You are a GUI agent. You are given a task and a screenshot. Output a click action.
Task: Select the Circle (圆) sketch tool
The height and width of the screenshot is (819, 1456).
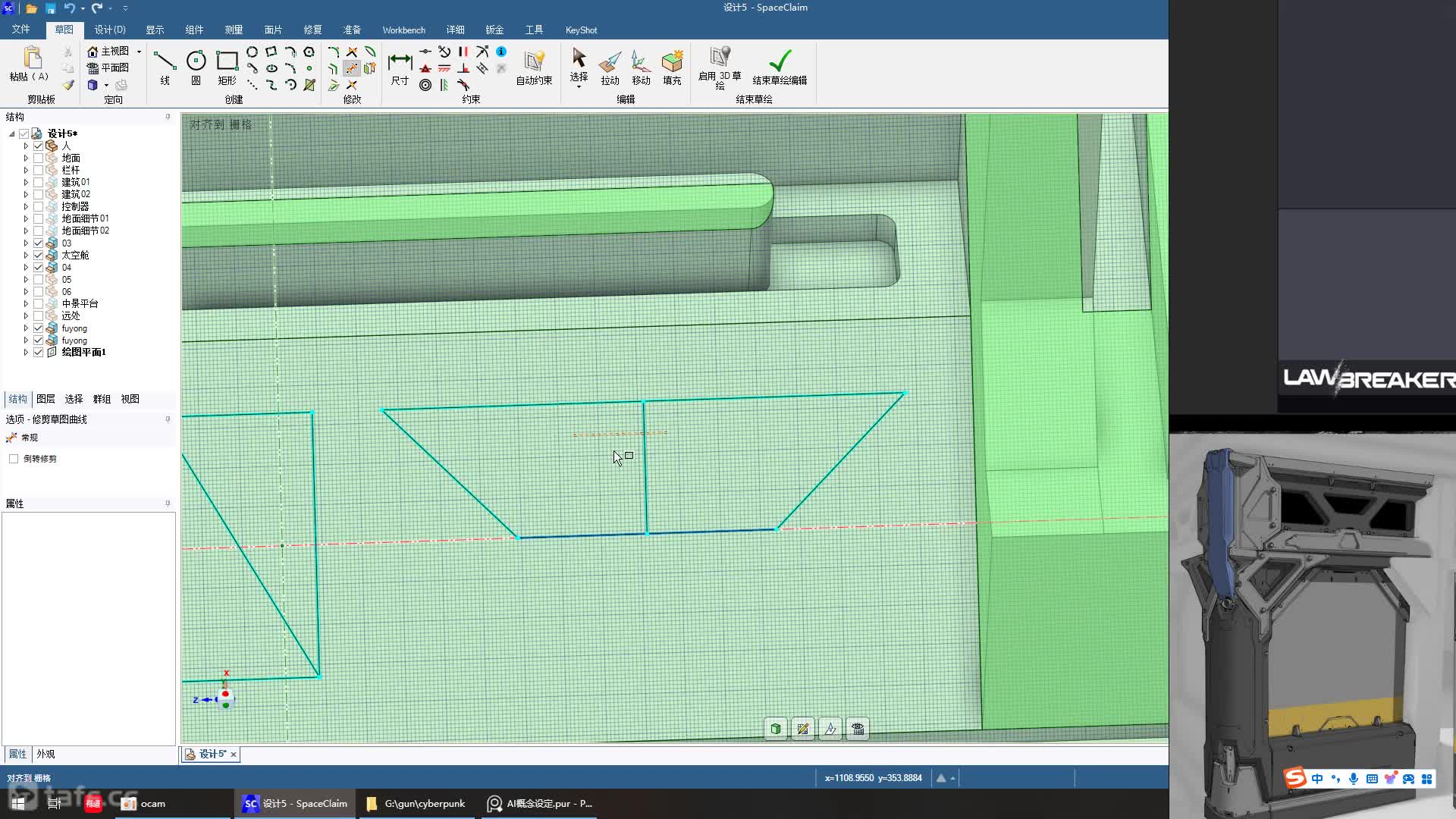click(x=196, y=67)
